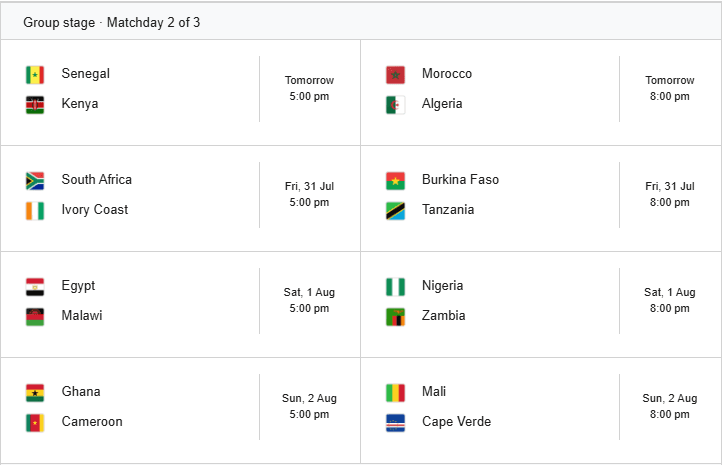Click the South Africa flag icon

coord(35,181)
